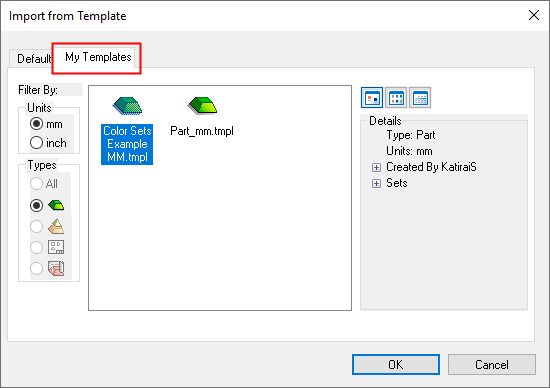Click the drawing sheet type icon
Screen dimensions: 550x388
(x=56, y=247)
